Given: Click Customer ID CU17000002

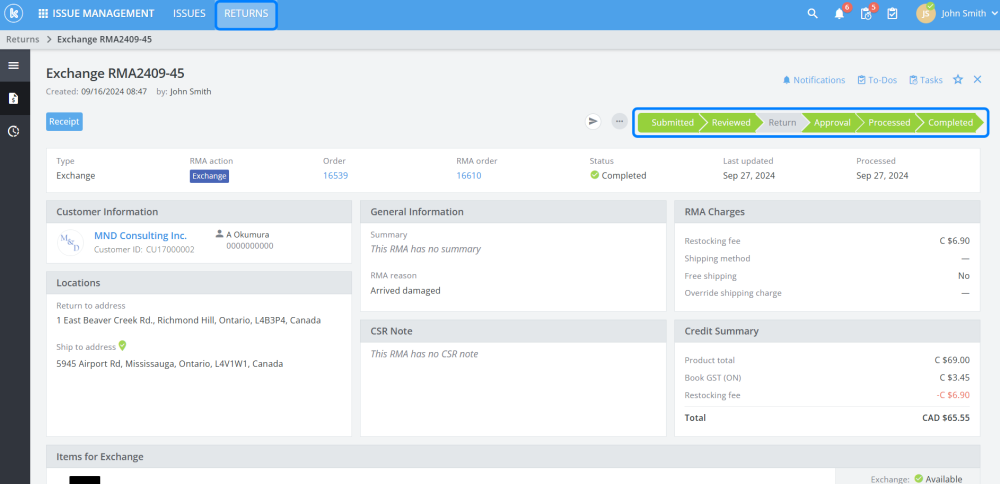Looking at the screenshot, I should (x=144, y=249).
